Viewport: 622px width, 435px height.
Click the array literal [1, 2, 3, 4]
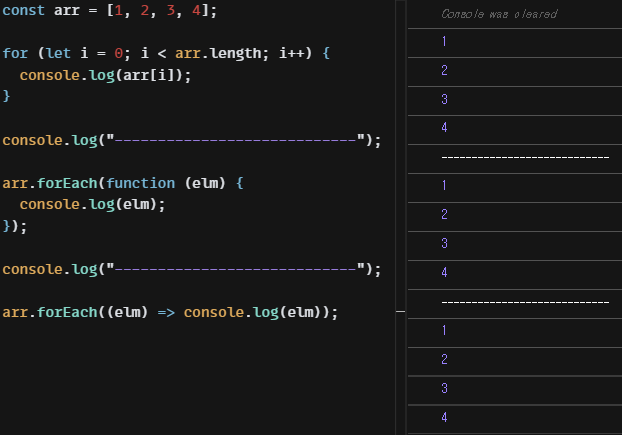[158, 11]
